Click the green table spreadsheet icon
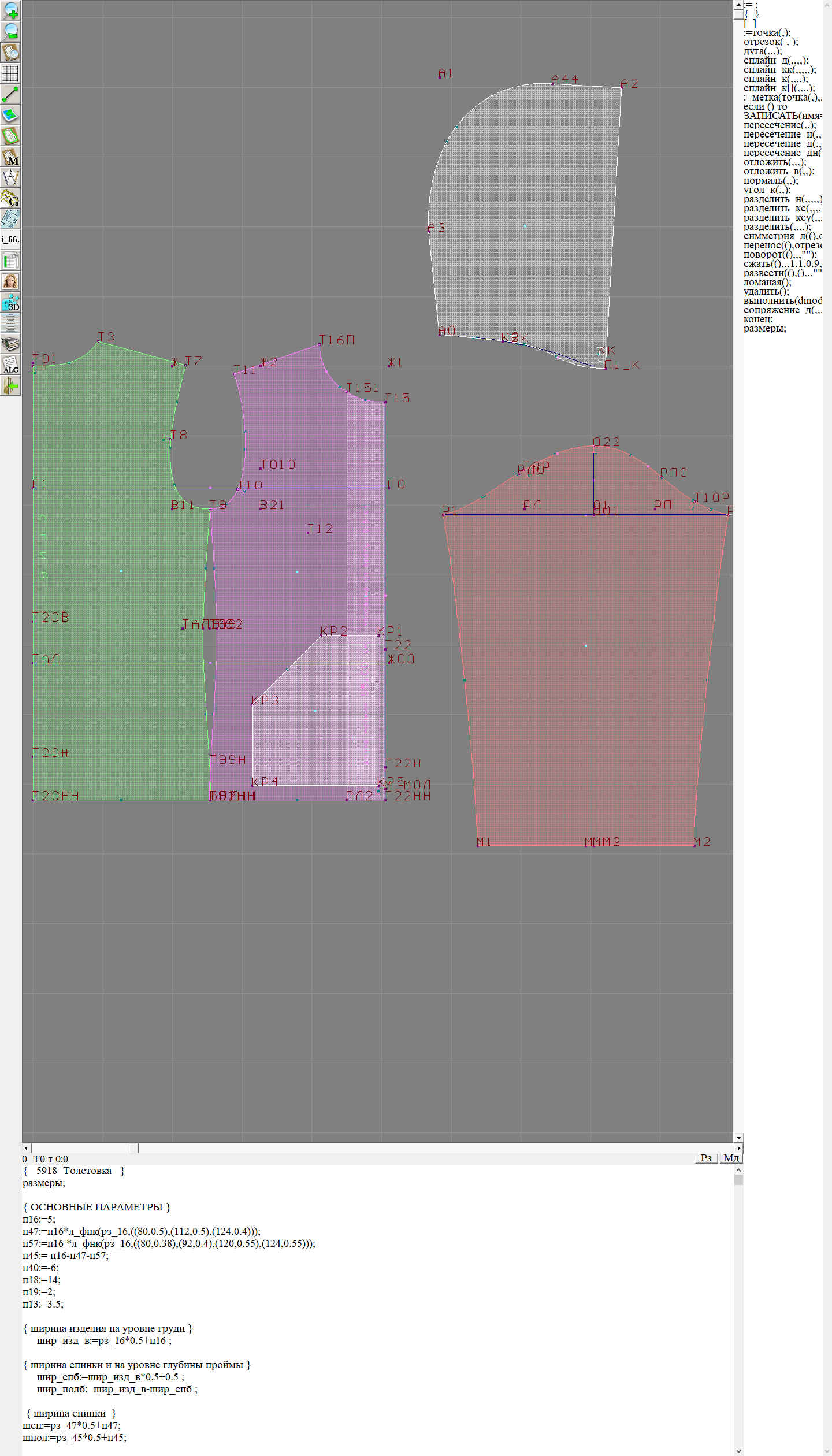832x1456 pixels. [x=10, y=261]
